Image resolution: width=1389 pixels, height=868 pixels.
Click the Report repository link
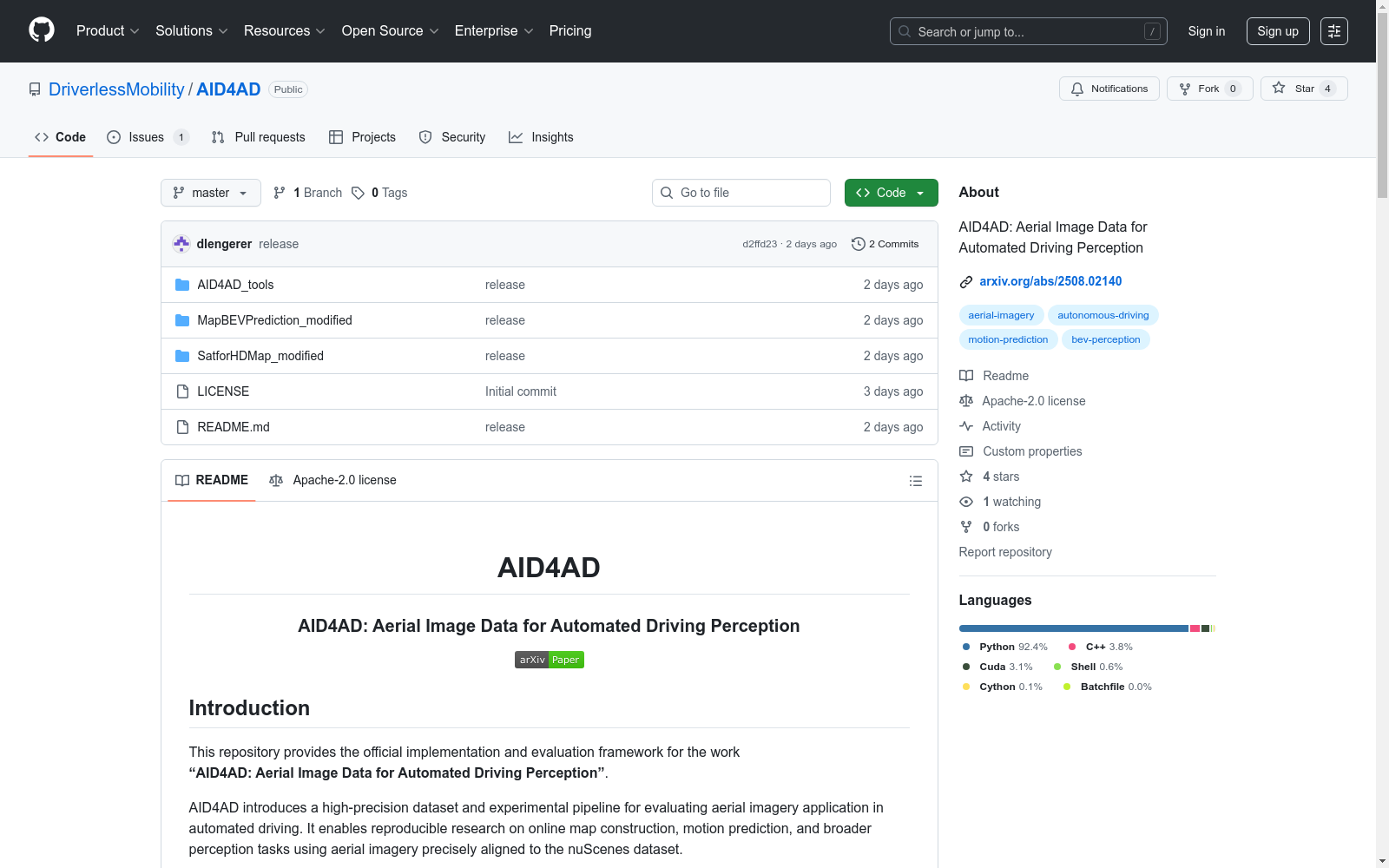pos(1005,552)
